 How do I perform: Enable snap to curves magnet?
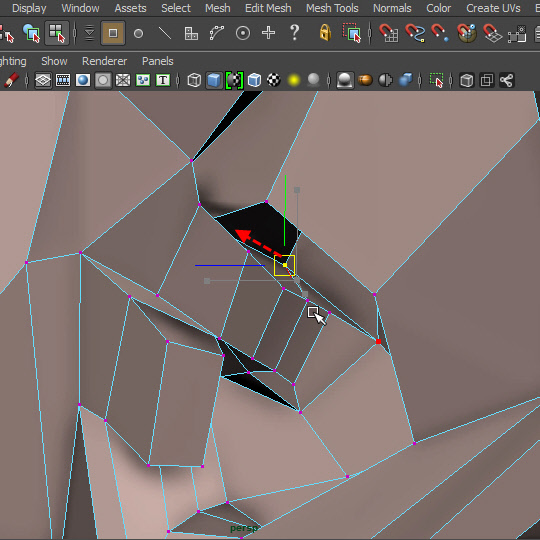415,33
